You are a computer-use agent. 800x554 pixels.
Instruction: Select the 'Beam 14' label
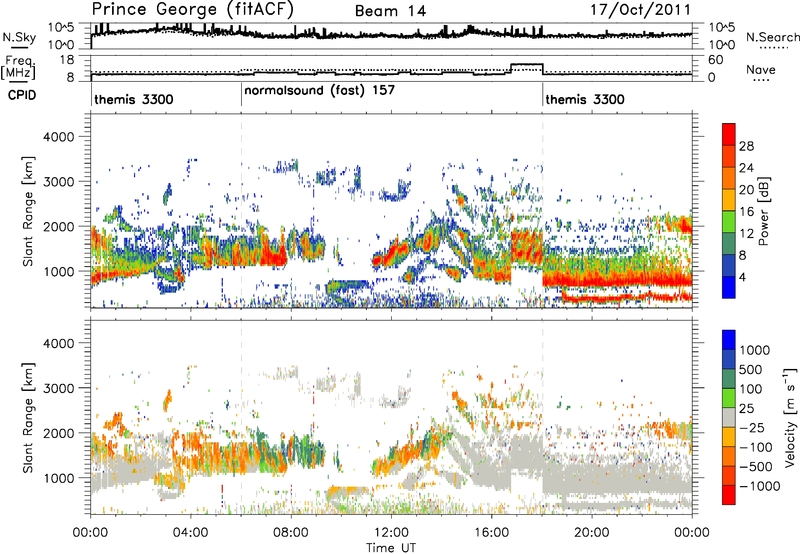pyautogui.click(x=390, y=11)
